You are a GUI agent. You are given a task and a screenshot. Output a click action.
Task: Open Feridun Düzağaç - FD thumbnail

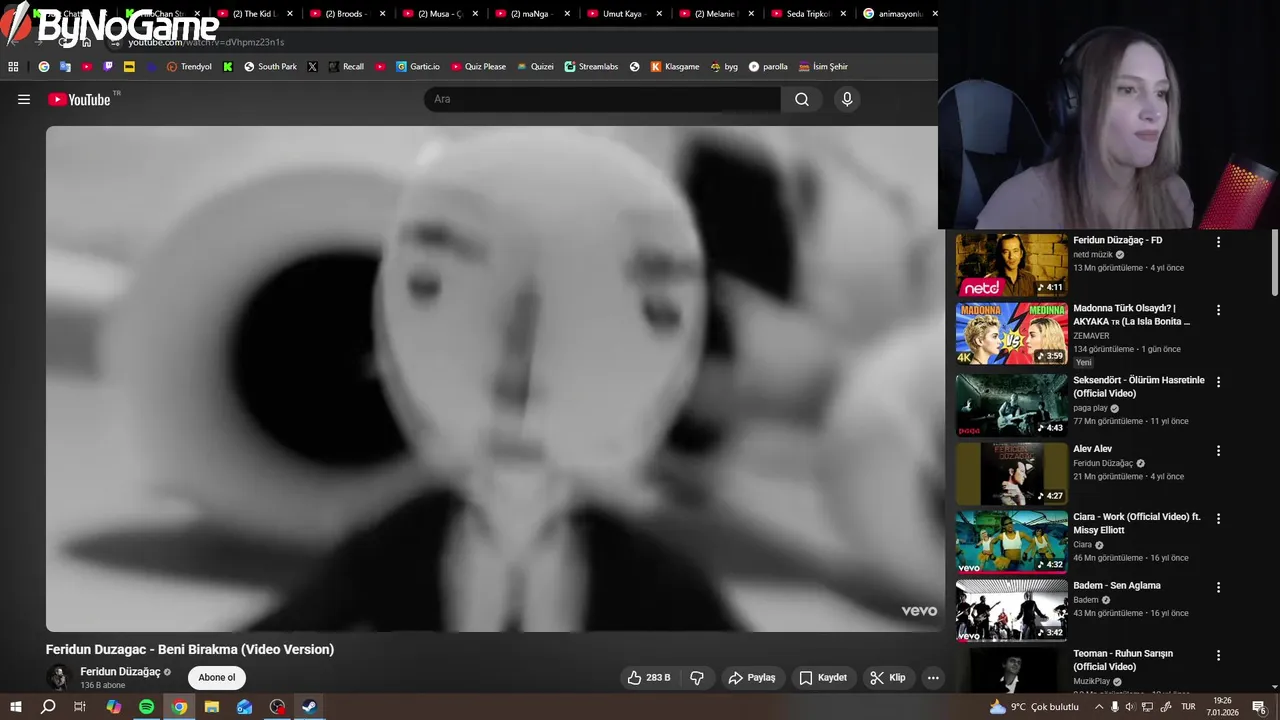pyautogui.click(x=1011, y=265)
